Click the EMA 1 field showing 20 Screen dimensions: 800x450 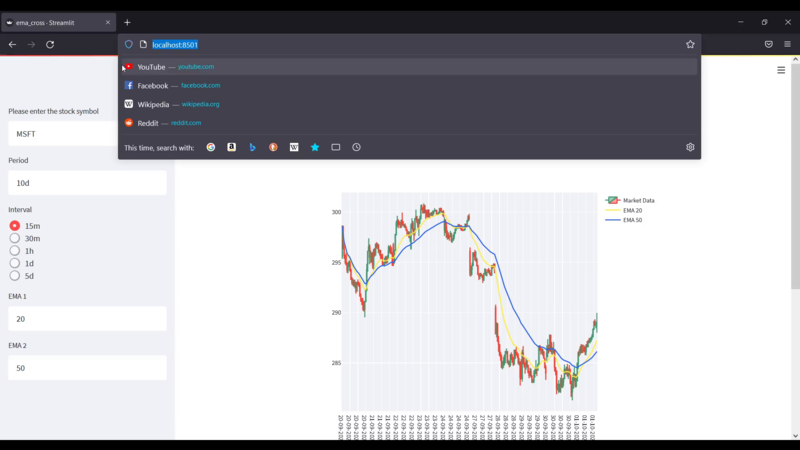click(87, 318)
